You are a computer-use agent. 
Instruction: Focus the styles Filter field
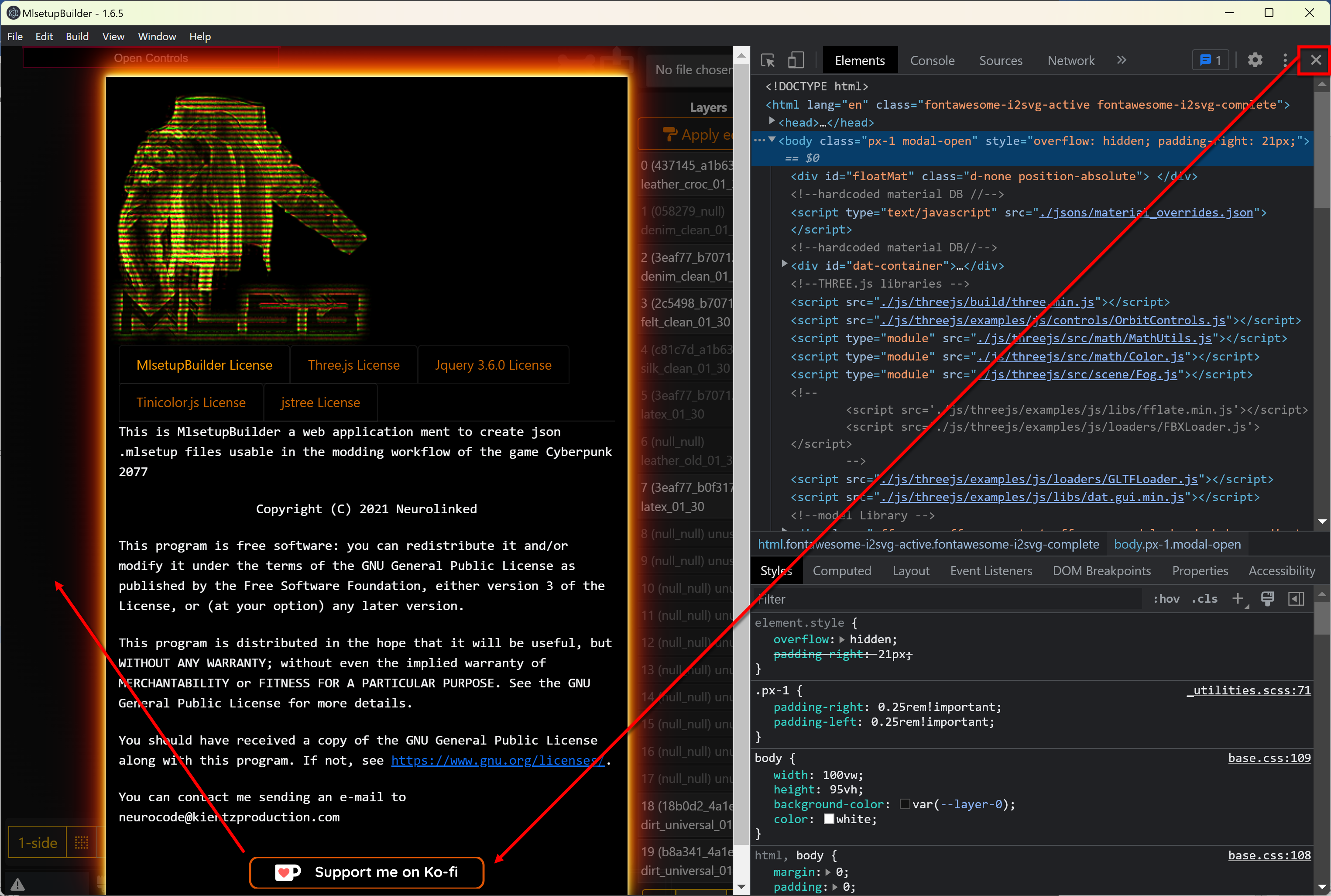click(947, 599)
